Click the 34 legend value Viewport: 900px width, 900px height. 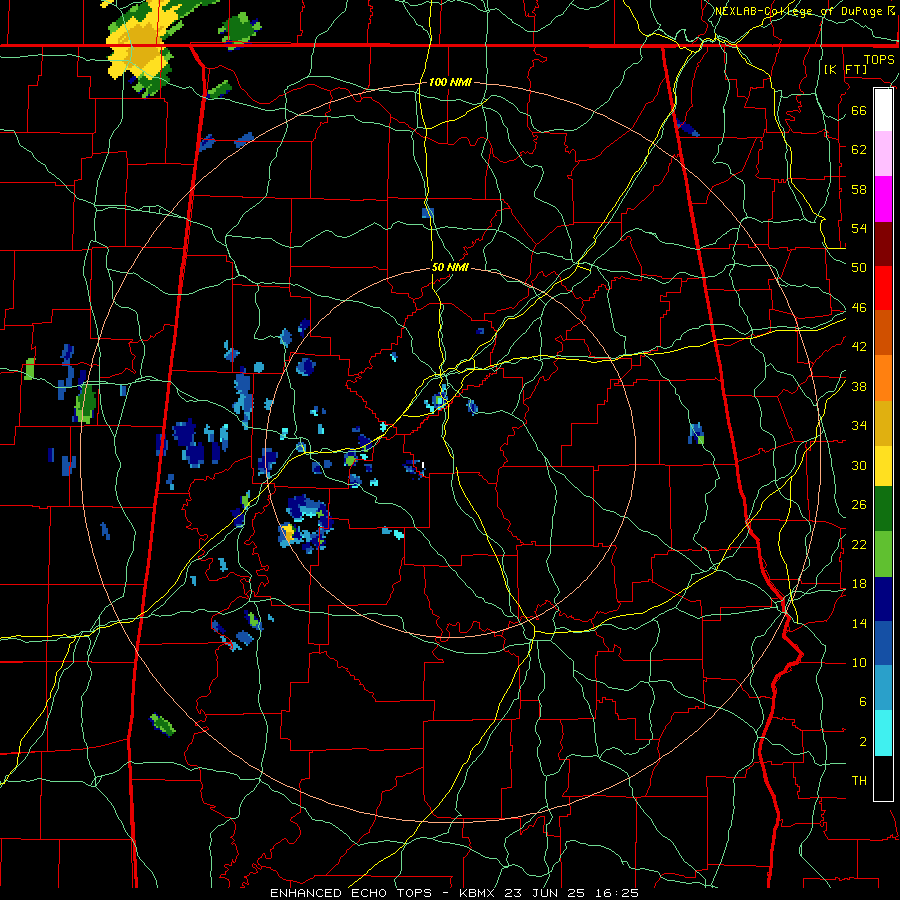point(859,426)
